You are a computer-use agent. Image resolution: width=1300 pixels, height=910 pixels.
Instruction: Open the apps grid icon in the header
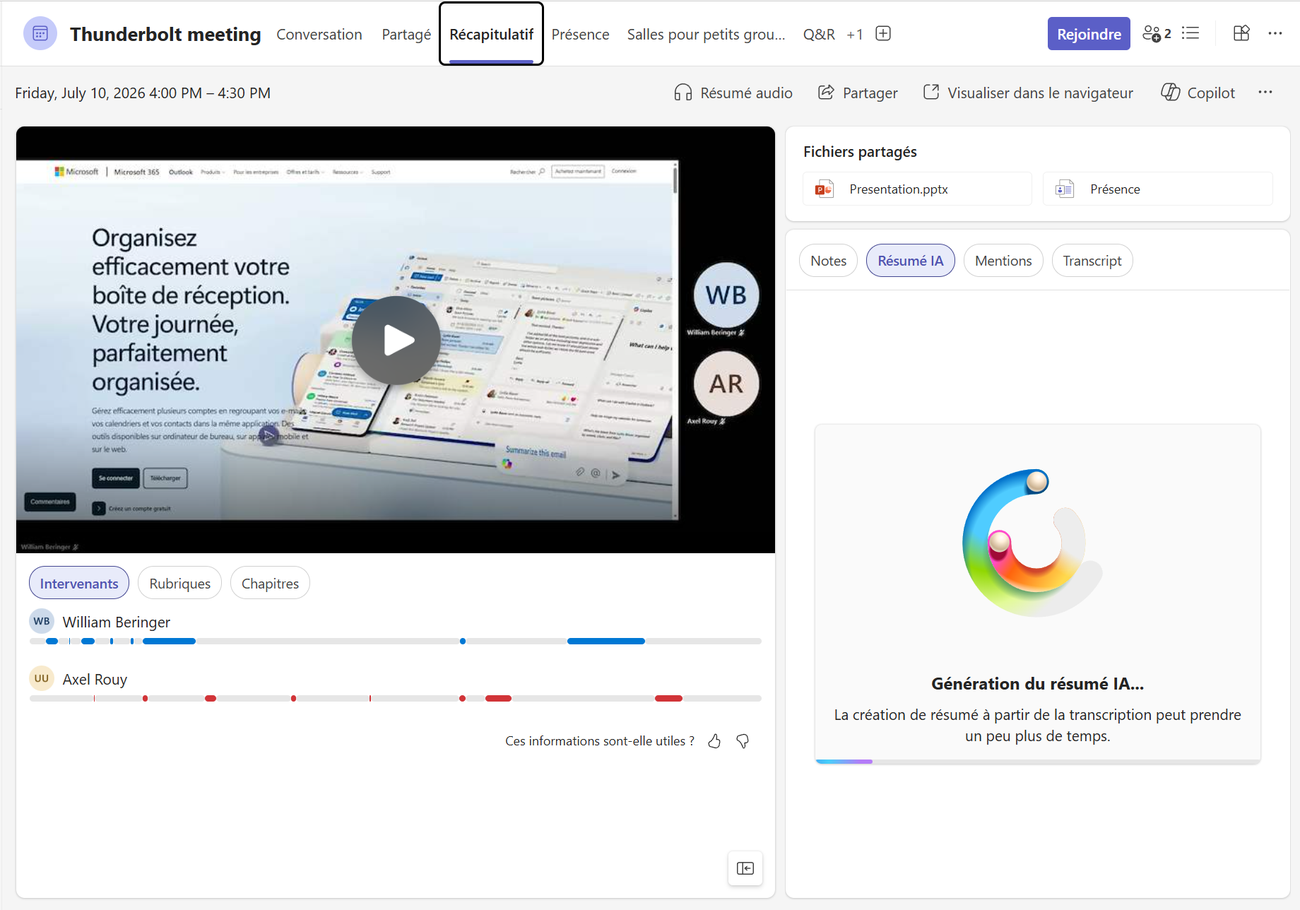tap(1241, 33)
